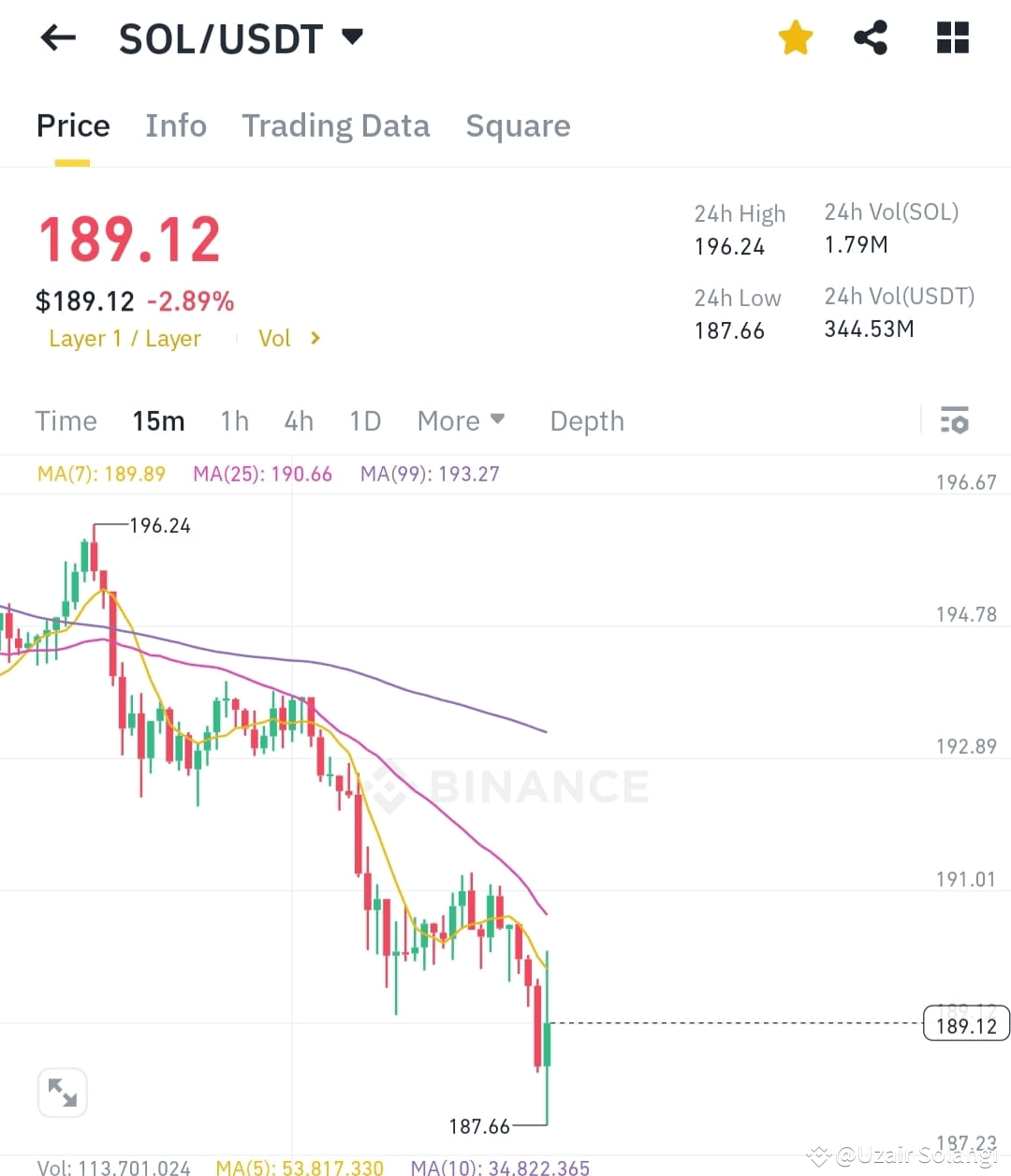Enable the 1h candlestick interval
The image size is (1011, 1176).
pos(234,420)
